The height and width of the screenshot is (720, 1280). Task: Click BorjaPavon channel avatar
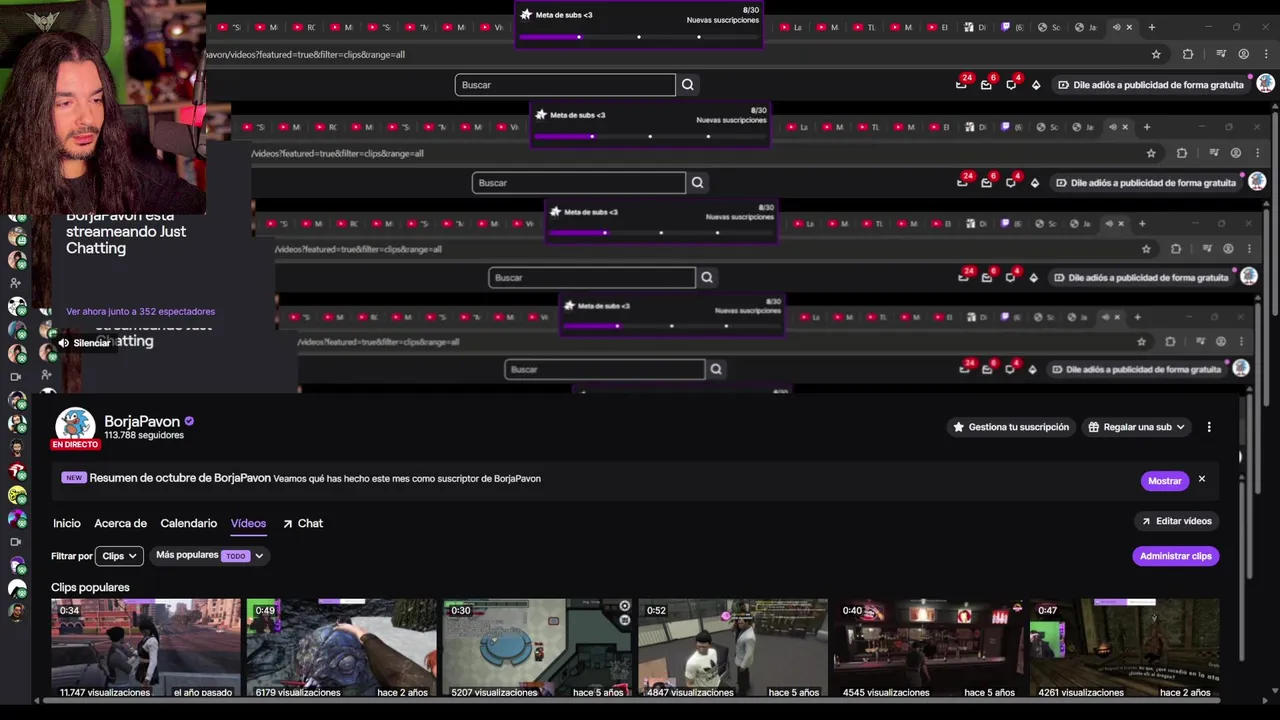[x=75, y=426]
